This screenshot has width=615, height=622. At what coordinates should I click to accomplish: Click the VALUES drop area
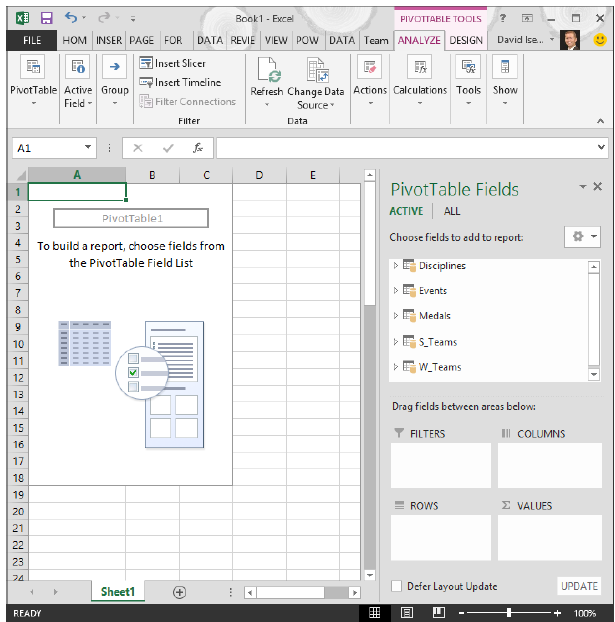pos(550,538)
